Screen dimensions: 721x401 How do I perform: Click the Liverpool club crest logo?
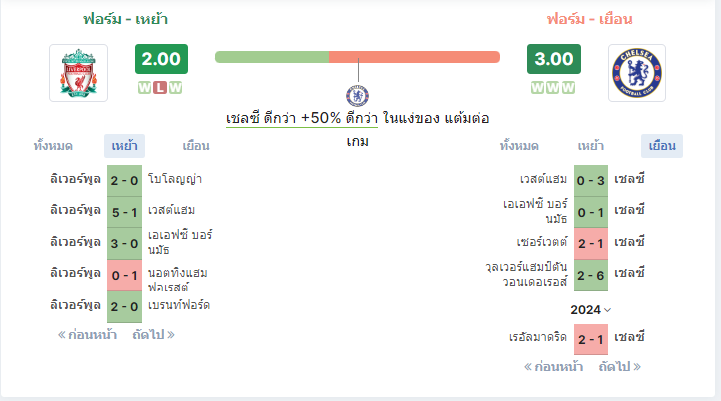(79, 73)
